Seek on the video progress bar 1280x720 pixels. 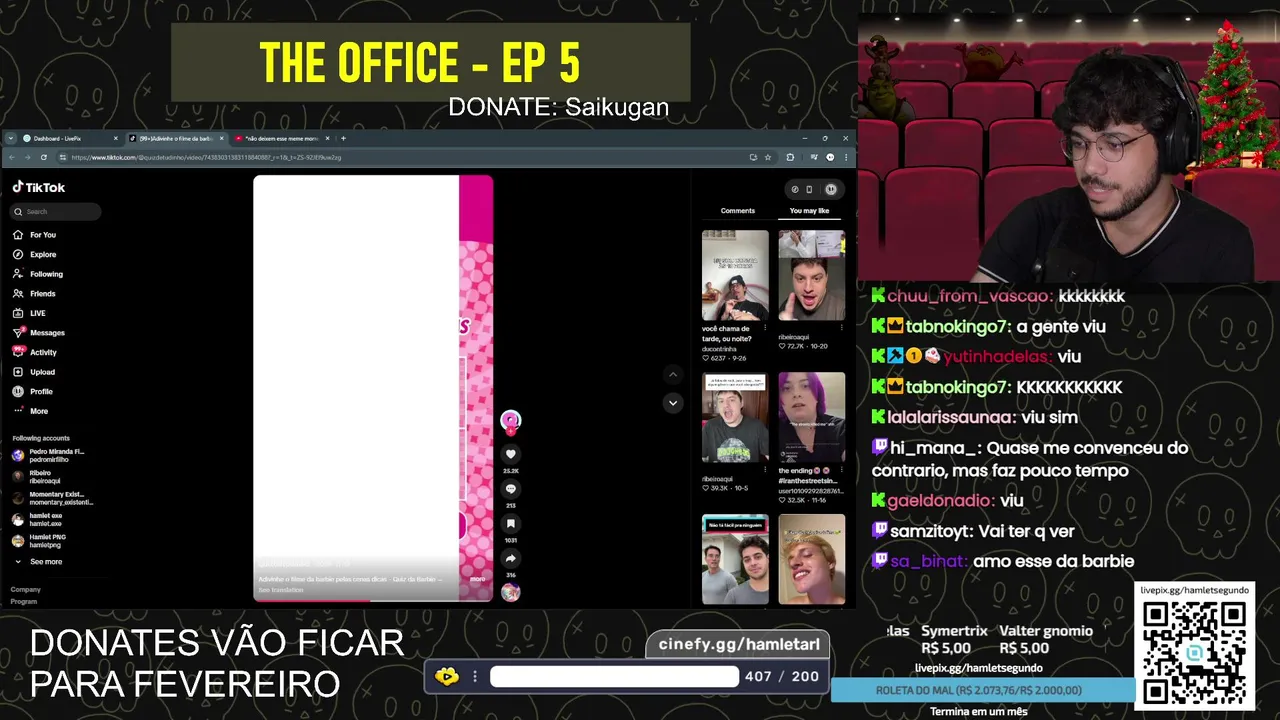coord(373,600)
